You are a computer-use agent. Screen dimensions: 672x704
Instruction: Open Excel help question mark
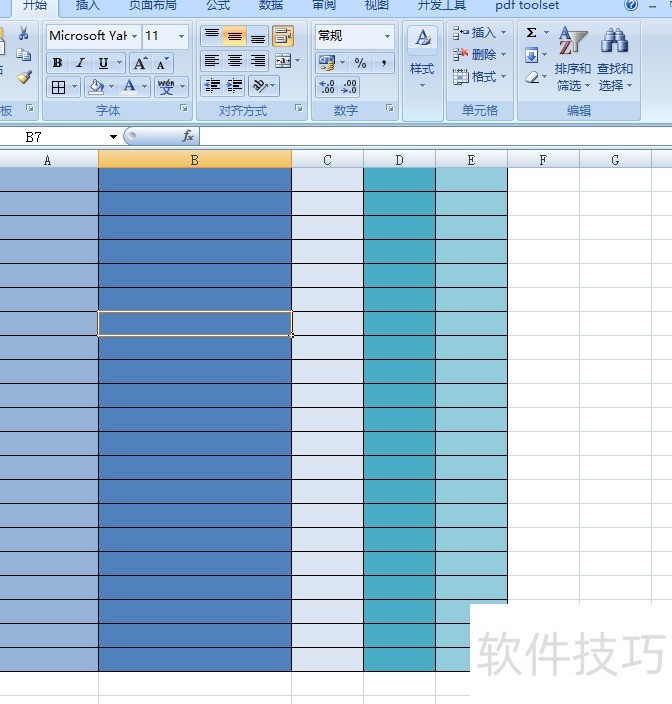[631, 5]
